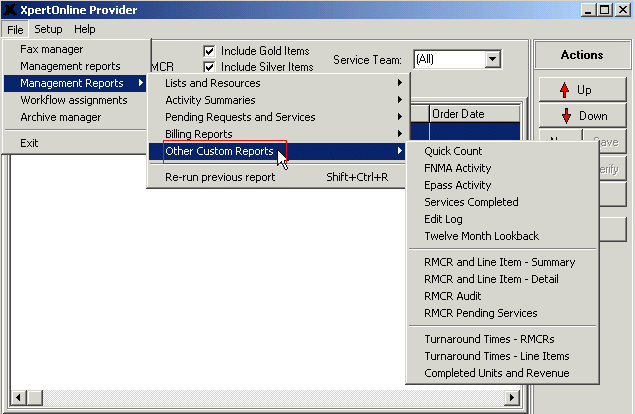Open the Management Reports submenu
635x414 pixels.
(75, 83)
